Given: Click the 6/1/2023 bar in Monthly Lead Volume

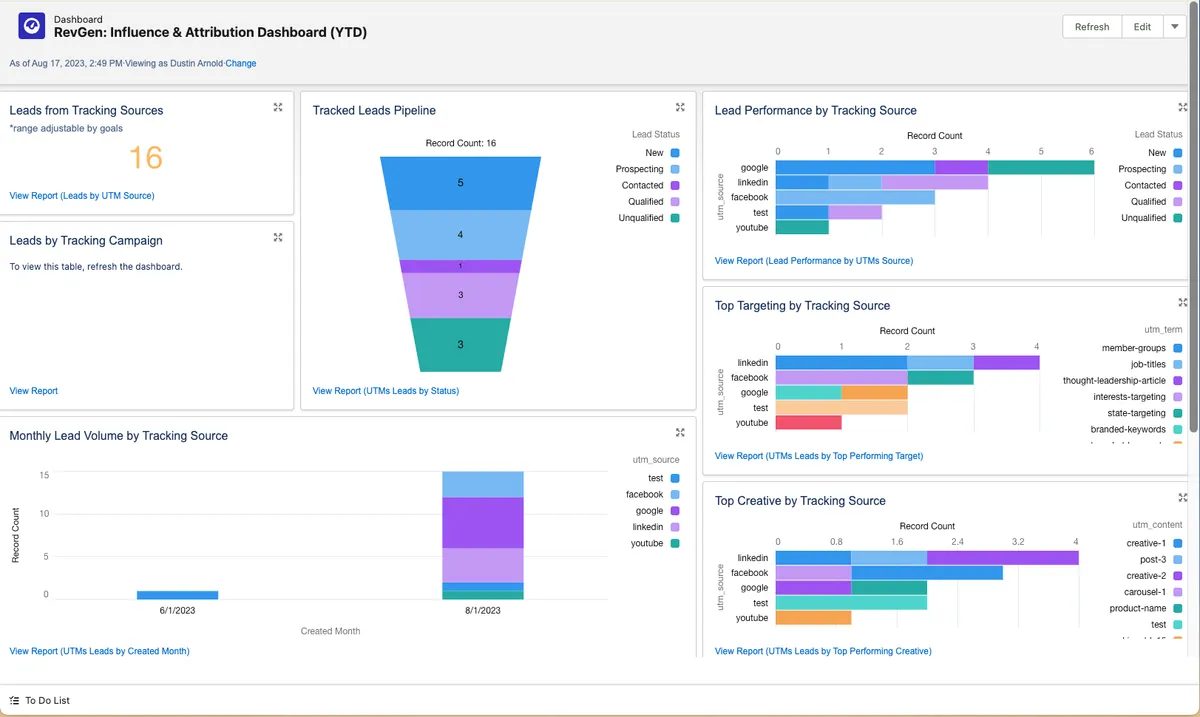Looking at the screenshot, I should click(177, 595).
